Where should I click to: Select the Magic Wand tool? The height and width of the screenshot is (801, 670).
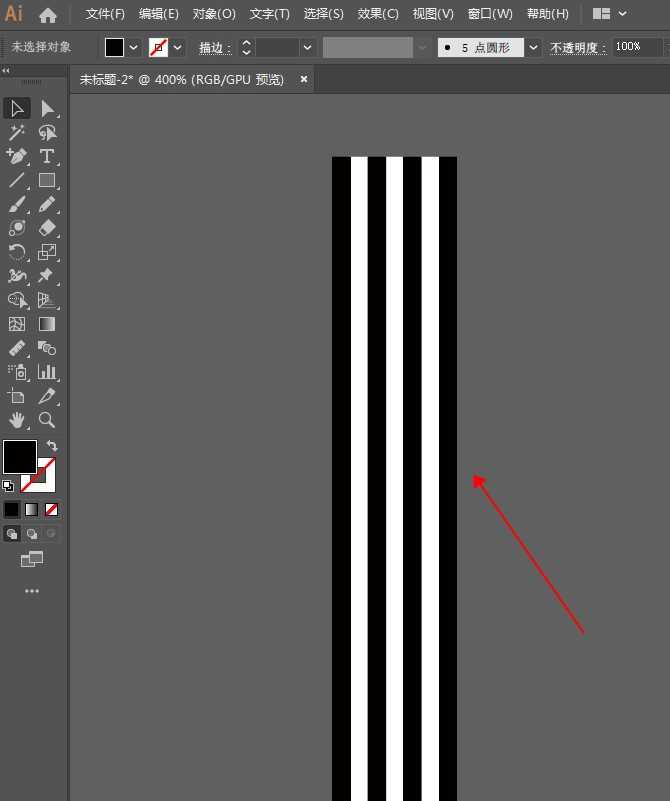tap(17, 132)
